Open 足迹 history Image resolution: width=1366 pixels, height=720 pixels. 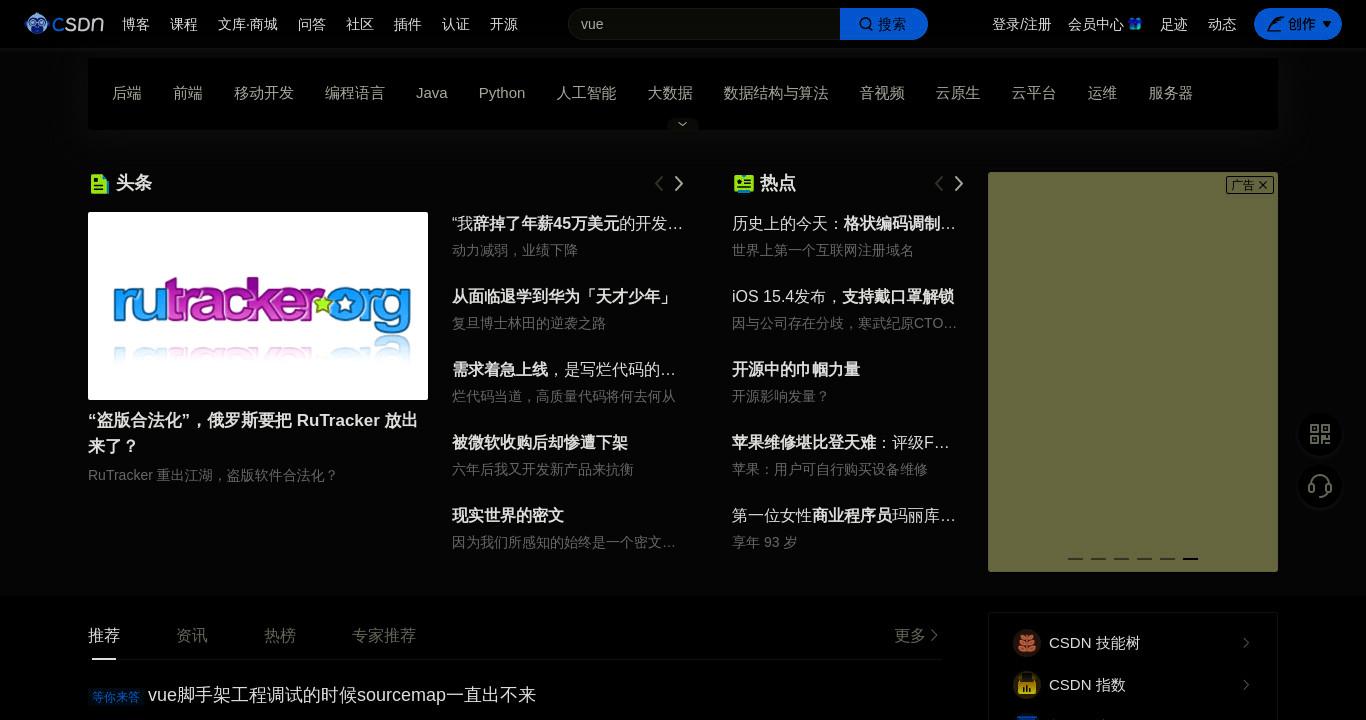1174,24
